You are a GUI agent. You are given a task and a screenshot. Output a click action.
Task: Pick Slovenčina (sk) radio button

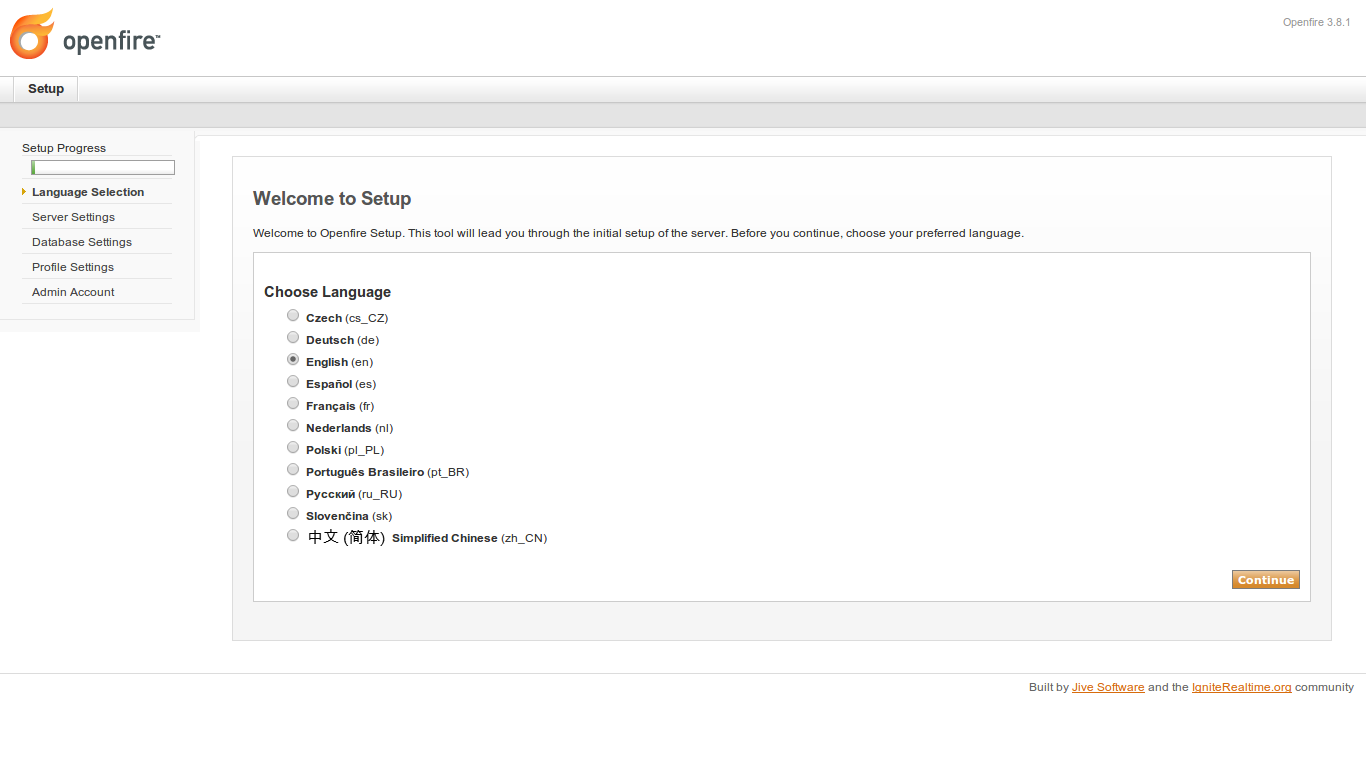coord(293,513)
